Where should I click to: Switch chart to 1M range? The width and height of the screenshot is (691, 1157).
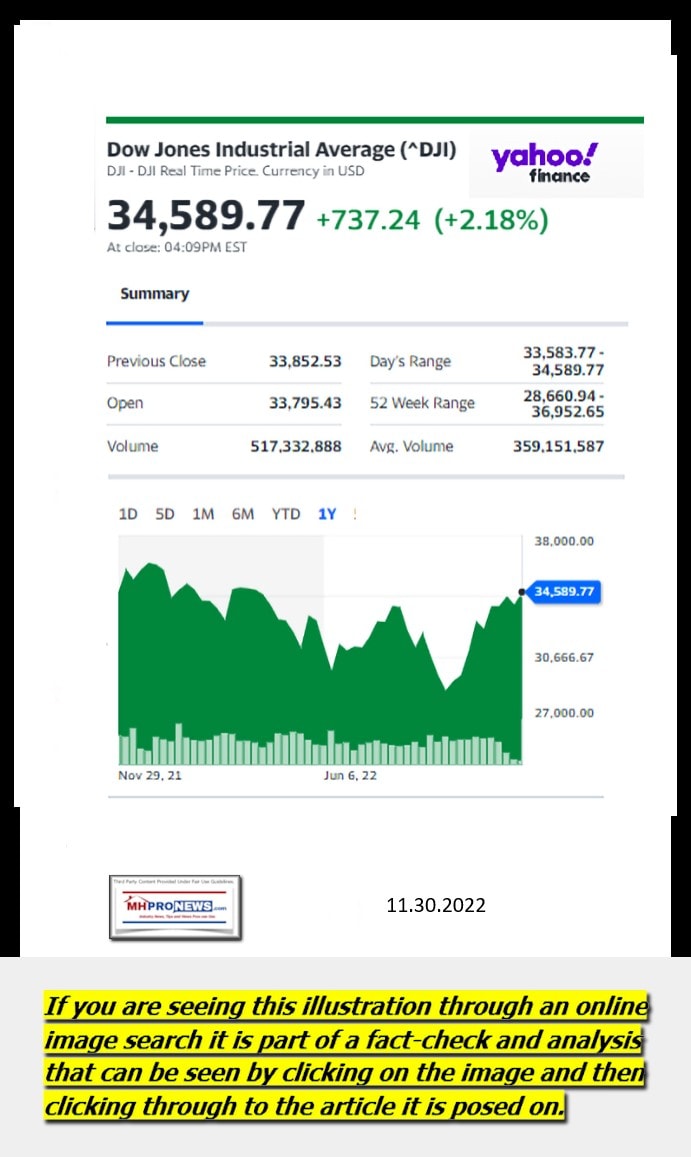pos(203,514)
